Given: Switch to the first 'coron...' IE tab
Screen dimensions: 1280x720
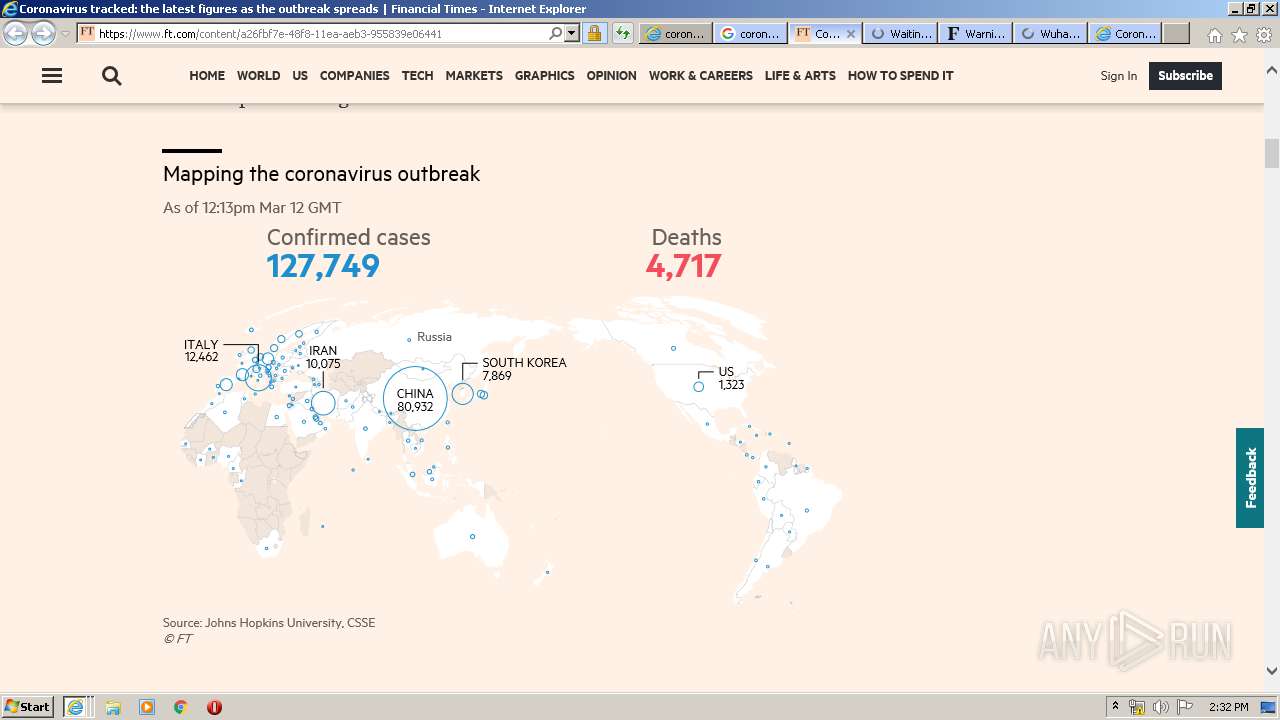Looking at the screenshot, I should (x=675, y=33).
